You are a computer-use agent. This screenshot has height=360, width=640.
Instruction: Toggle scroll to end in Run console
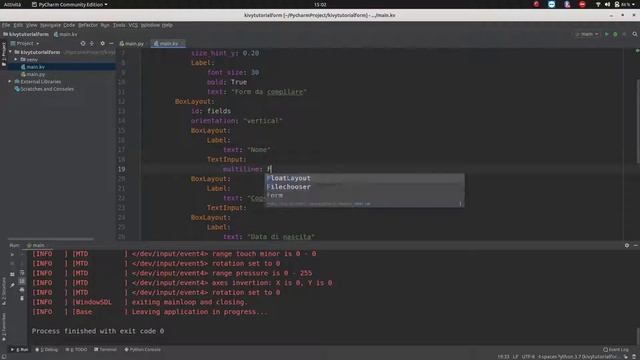click(22, 281)
